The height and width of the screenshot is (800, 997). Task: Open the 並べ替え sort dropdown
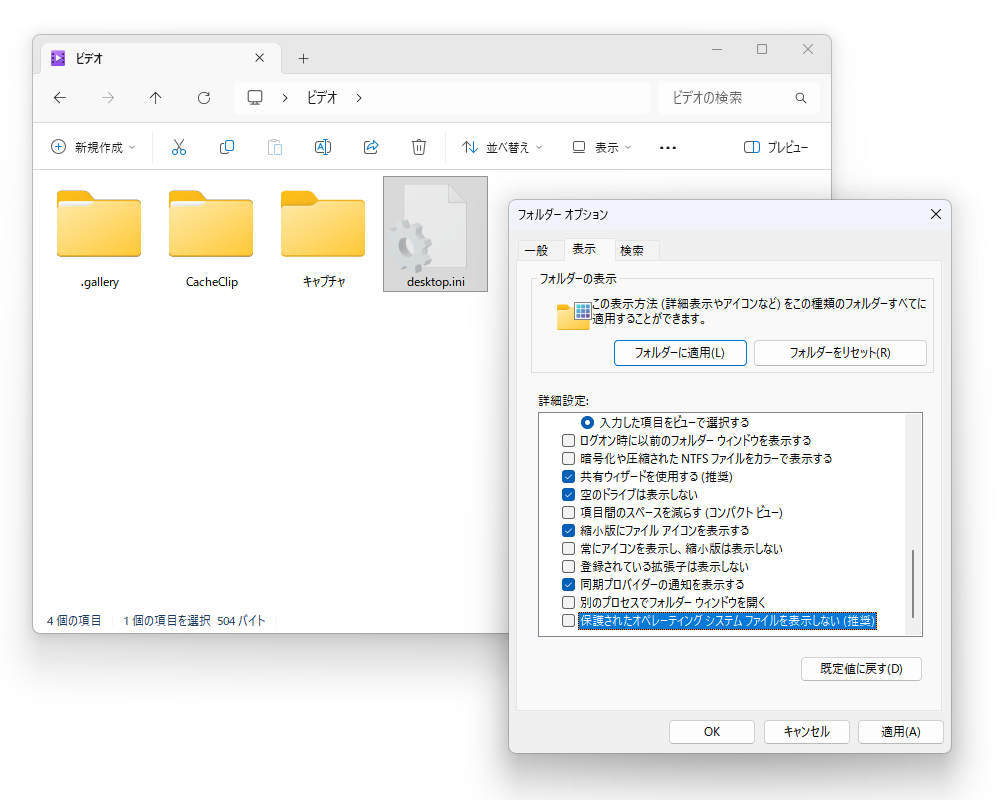click(x=502, y=148)
